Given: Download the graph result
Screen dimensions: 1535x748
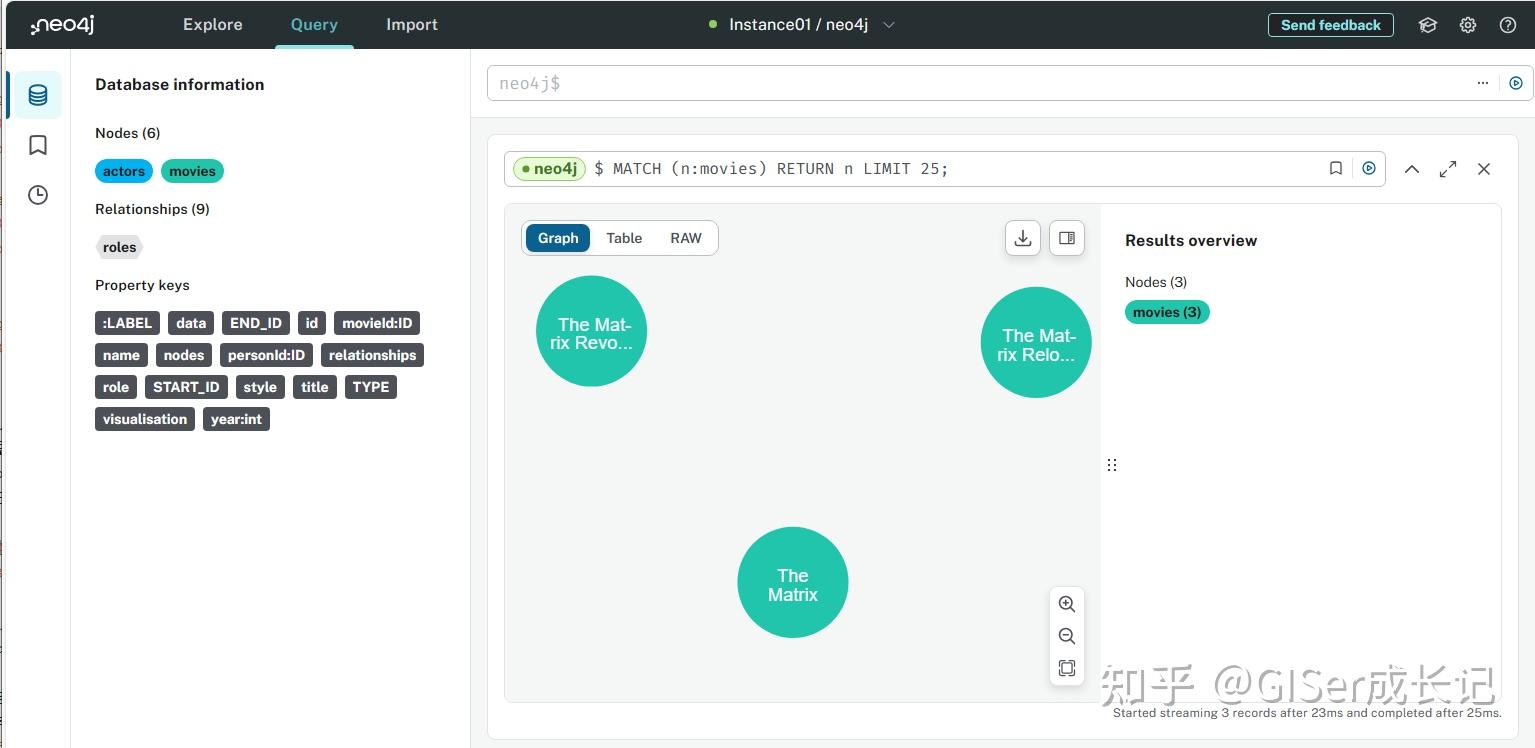Looking at the screenshot, I should pos(1022,238).
